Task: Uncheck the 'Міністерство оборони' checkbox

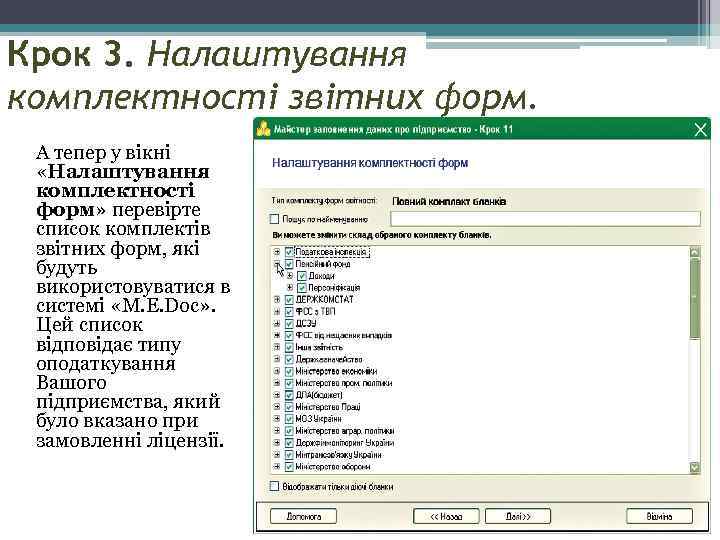Action: click(x=289, y=467)
